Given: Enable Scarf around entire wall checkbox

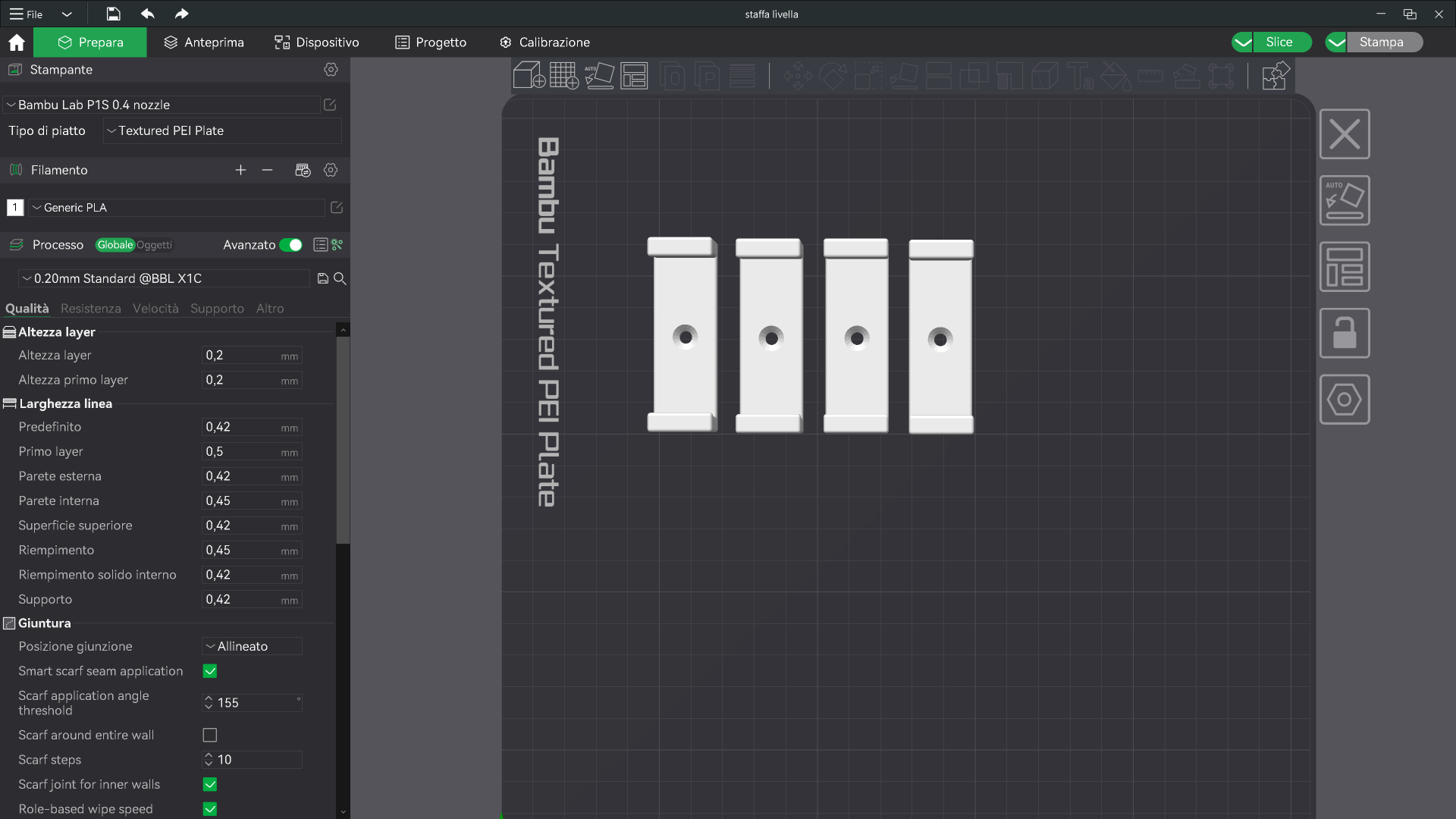Looking at the screenshot, I should (210, 735).
